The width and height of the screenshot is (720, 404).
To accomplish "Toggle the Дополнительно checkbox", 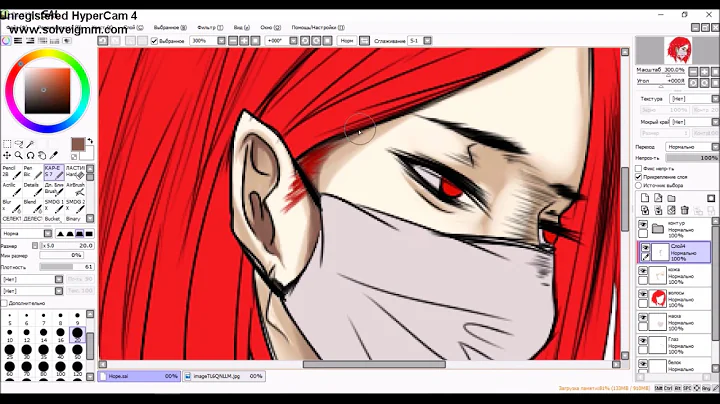I will click(4, 303).
